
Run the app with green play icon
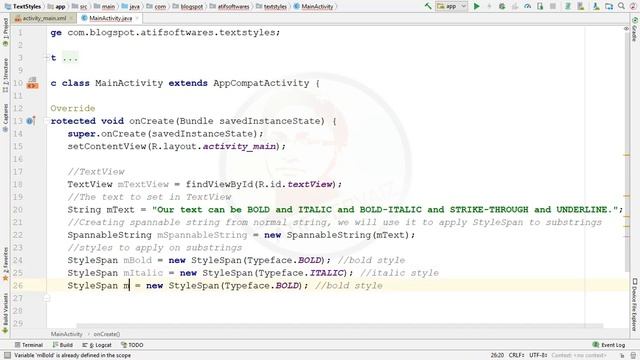(x=476, y=6)
